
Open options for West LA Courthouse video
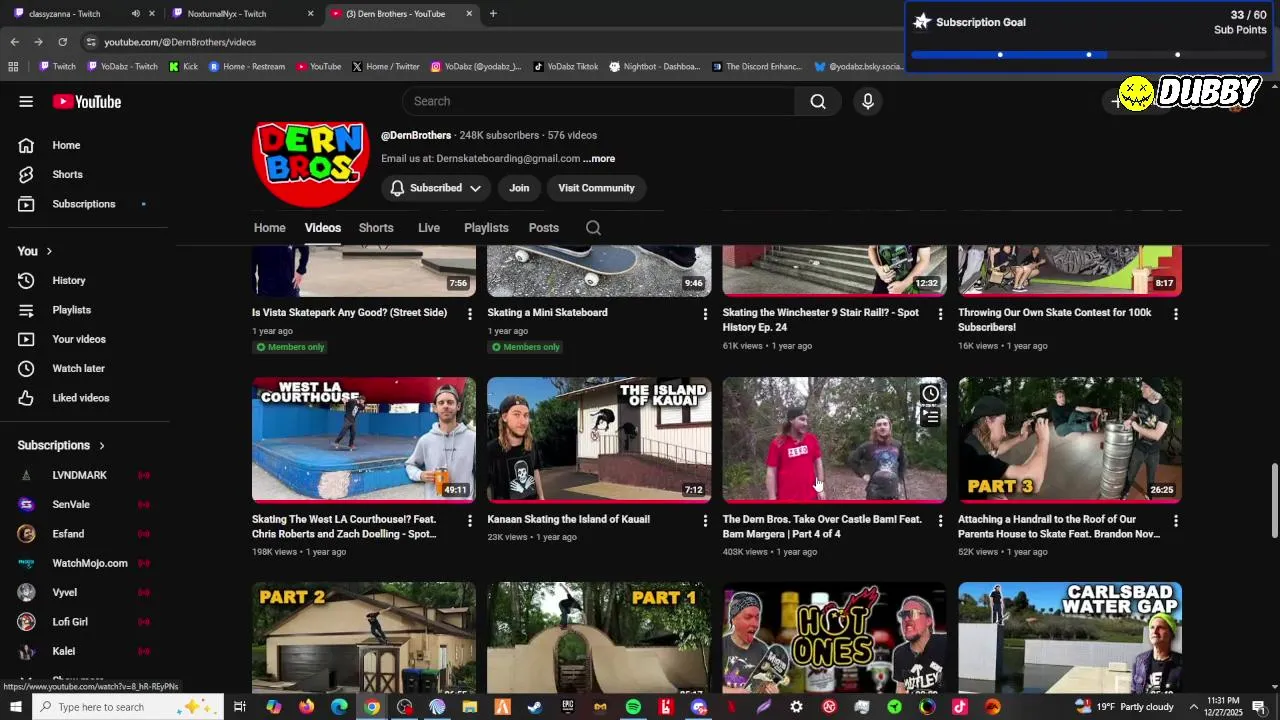click(470, 521)
